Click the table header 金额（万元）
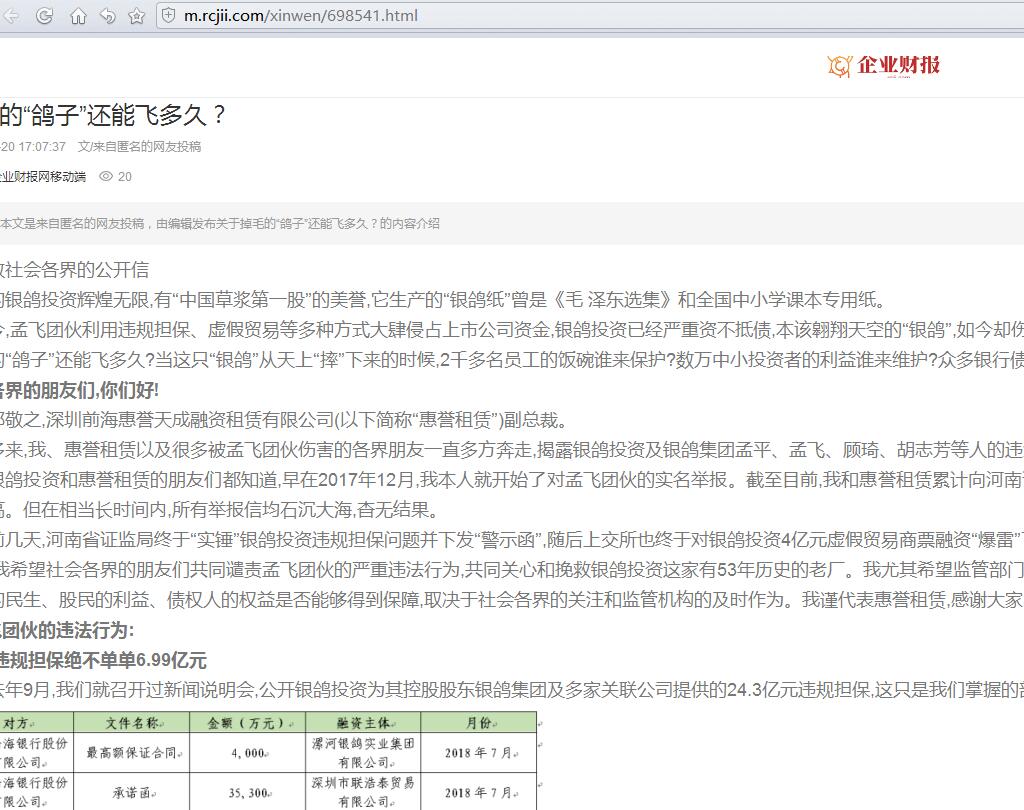1024x810 pixels. click(x=248, y=722)
